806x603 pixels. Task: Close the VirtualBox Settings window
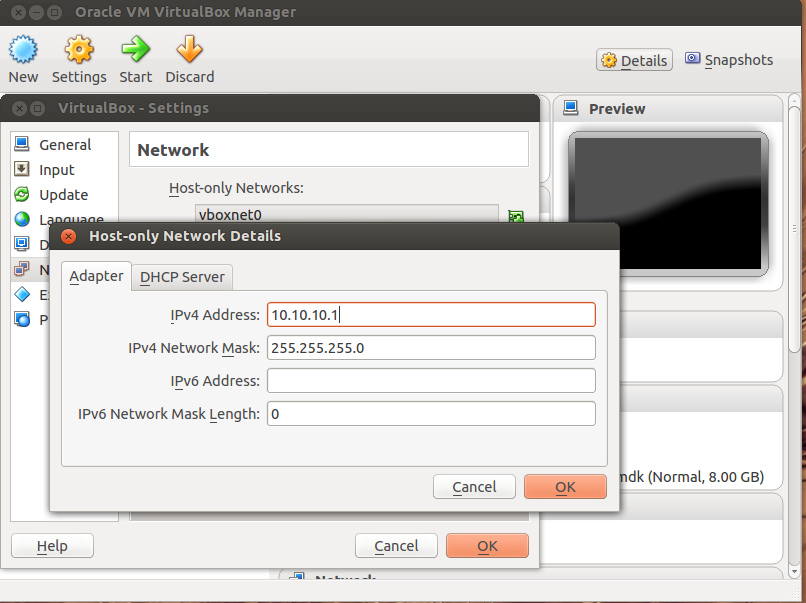point(20,108)
